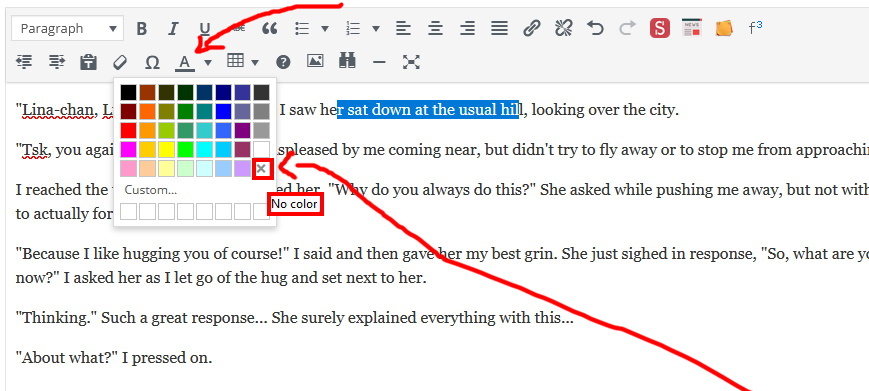Expand numbered list style options
Image resolution: width=869 pixels, height=391 pixels.
tap(376, 28)
